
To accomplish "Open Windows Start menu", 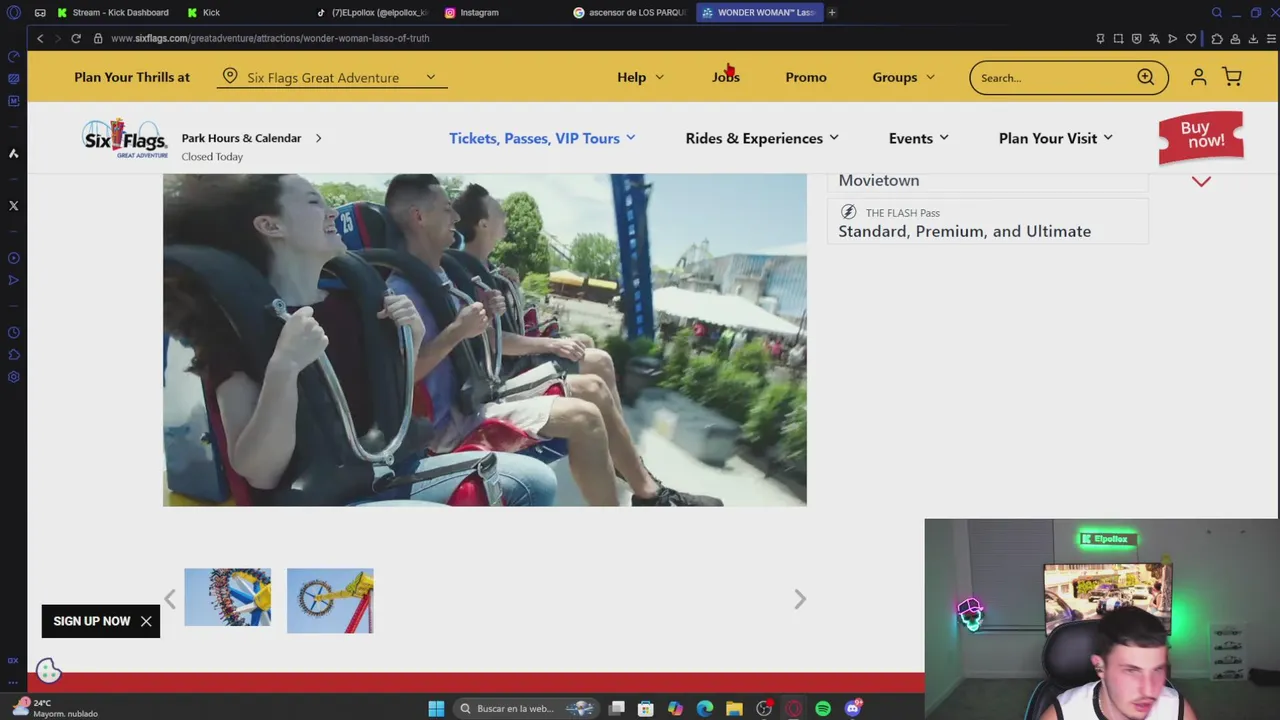I will [436, 708].
